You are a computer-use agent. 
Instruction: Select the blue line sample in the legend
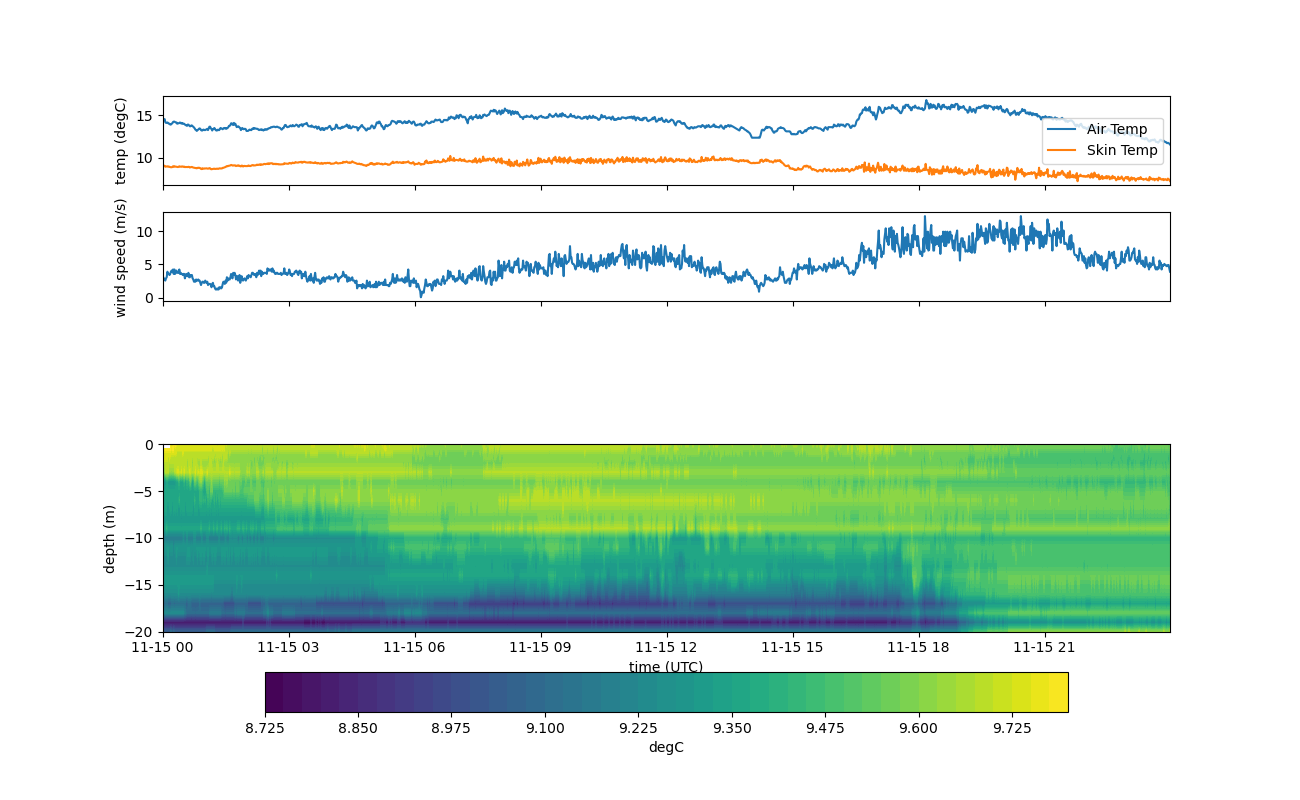[1063, 130]
